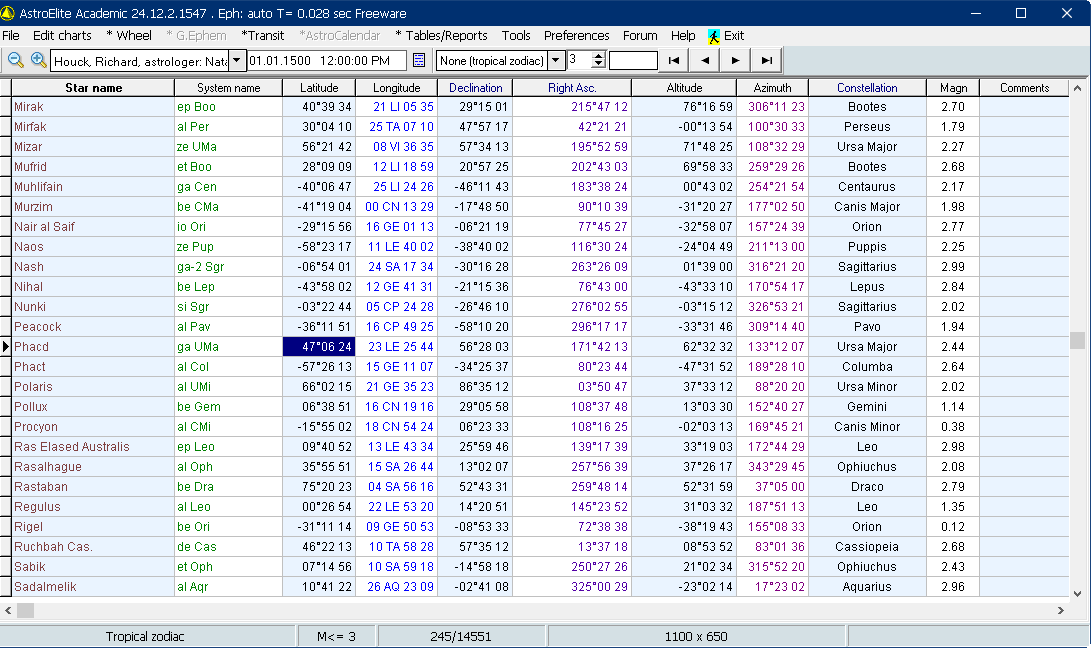Click the highlighted latitude cell 47°06 24
Screen dimensions: 1091x648
[x=319, y=347]
